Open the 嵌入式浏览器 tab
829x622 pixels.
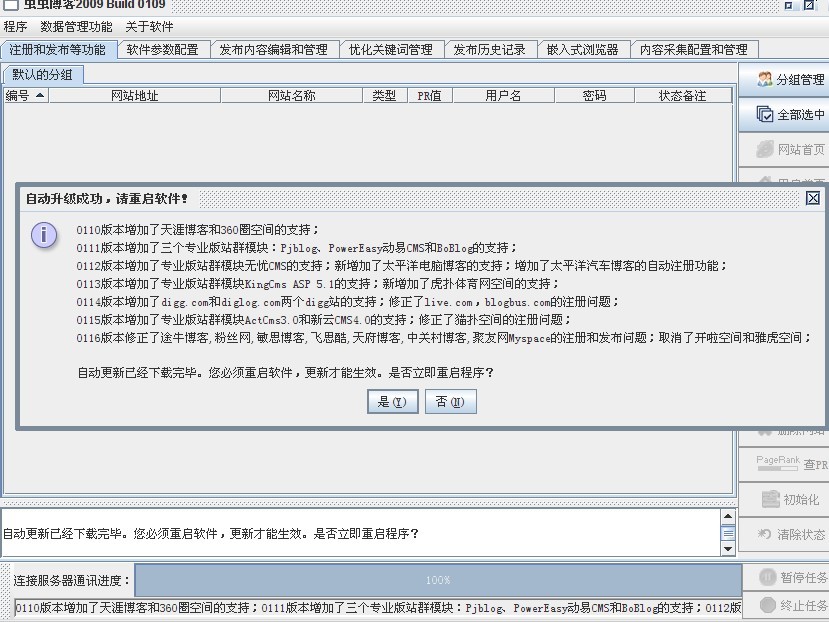(x=583, y=50)
